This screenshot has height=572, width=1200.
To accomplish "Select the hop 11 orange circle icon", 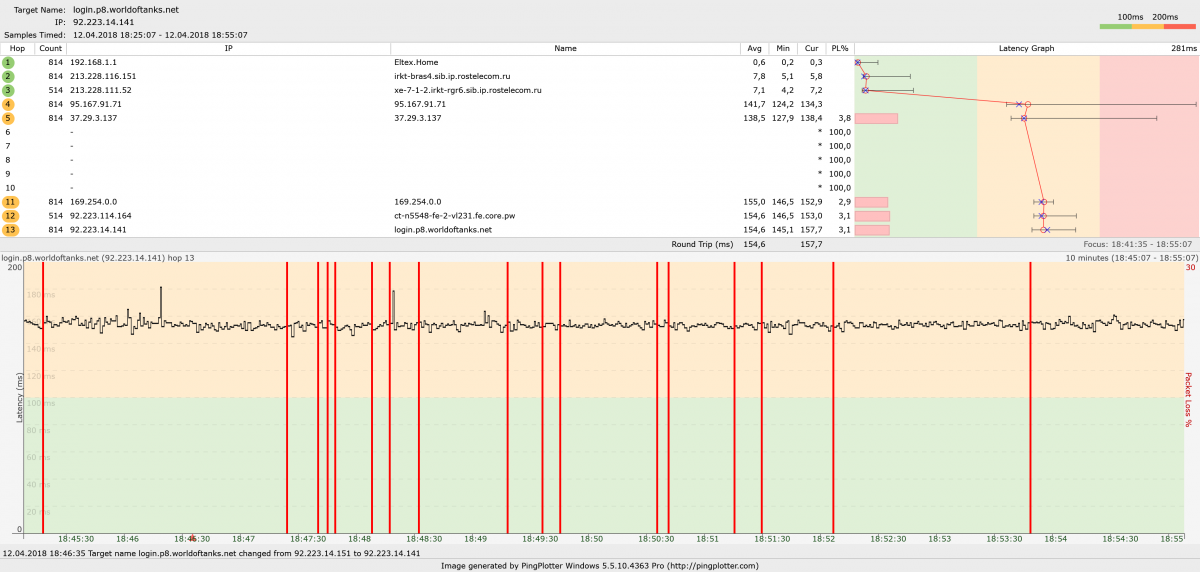I will point(10,202).
